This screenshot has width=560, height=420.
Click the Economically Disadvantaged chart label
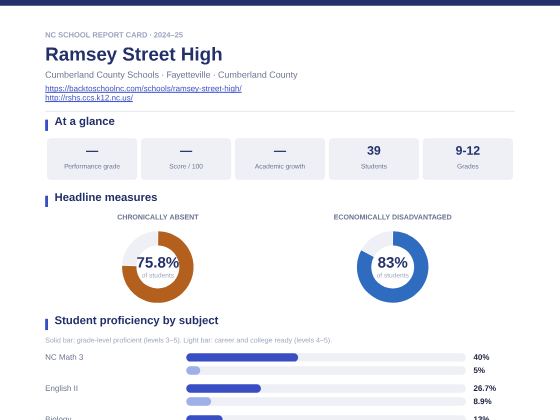pyautogui.click(x=392, y=217)
